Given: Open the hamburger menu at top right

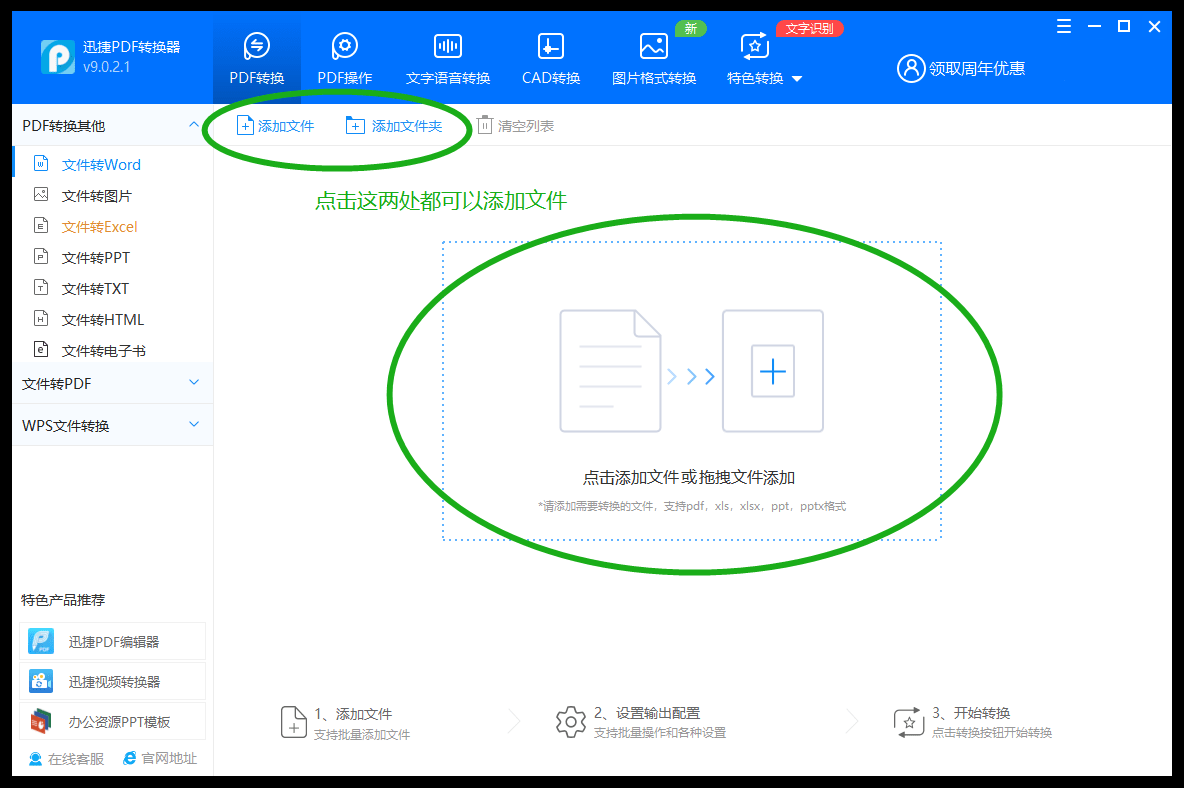Looking at the screenshot, I should (x=1063, y=27).
